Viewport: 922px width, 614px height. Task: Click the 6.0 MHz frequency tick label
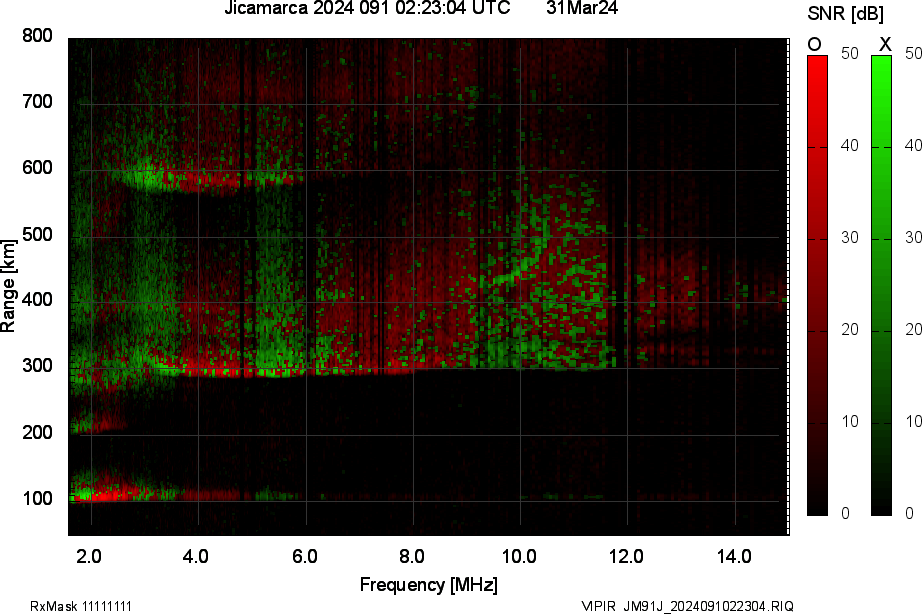pyautogui.click(x=304, y=556)
